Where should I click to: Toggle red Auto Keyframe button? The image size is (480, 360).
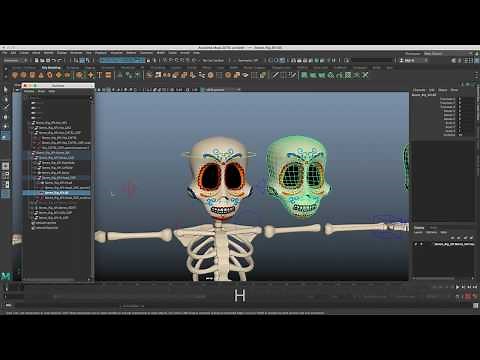coord(468,296)
